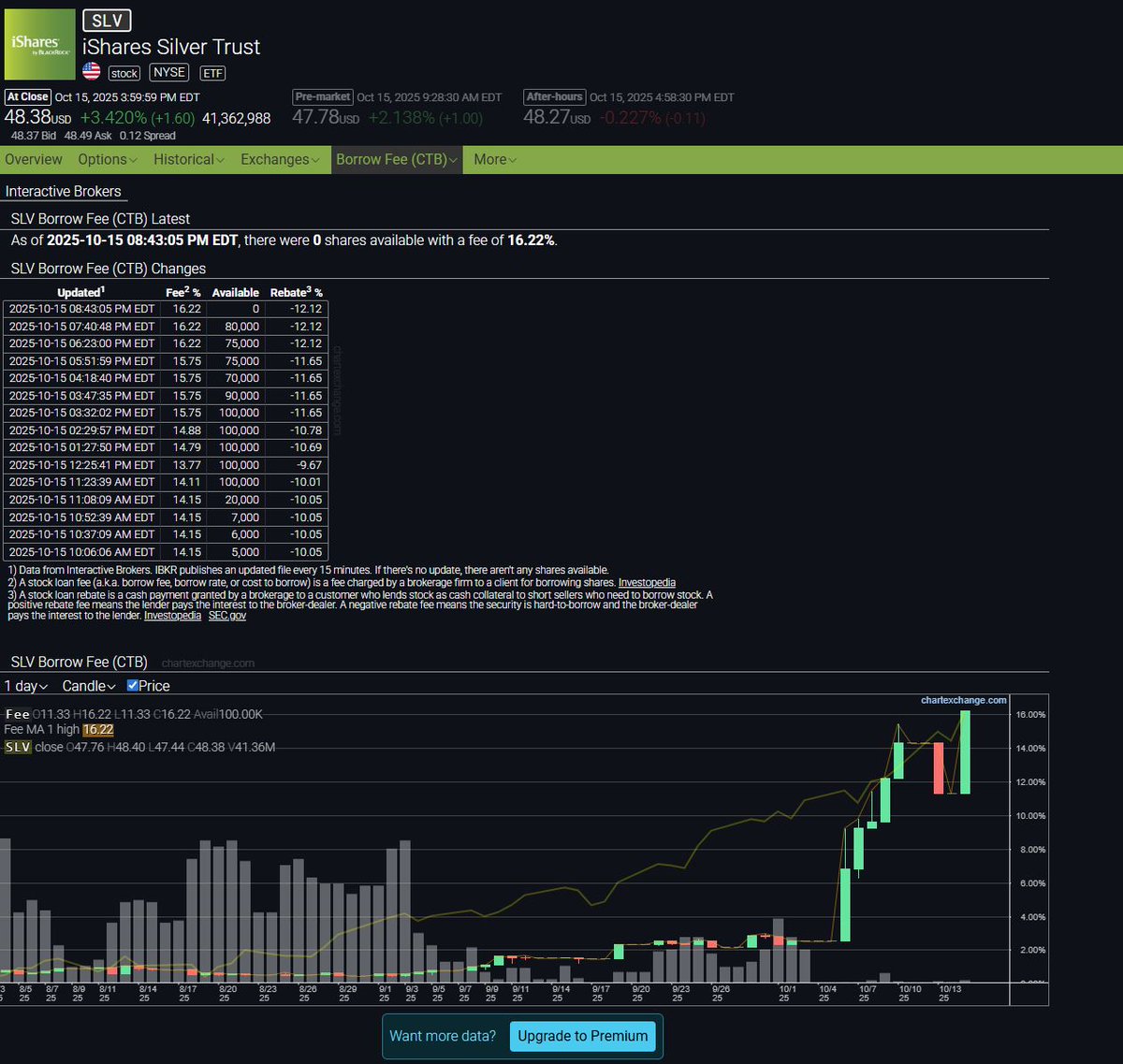Viewport: 1123px width, 1064px height.
Task: Select row 2025-10-15 02:29:57 PM EDT
Action: [x=167, y=430]
